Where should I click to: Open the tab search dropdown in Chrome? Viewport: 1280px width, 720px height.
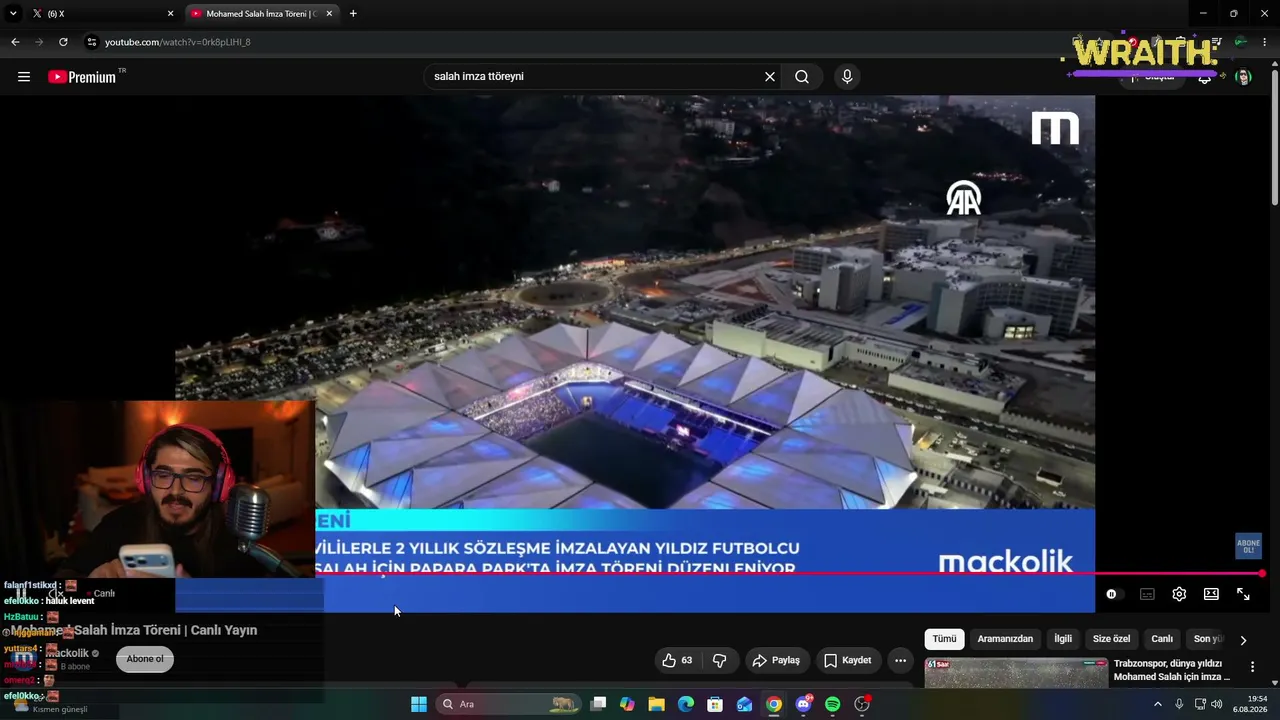point(13,14)
